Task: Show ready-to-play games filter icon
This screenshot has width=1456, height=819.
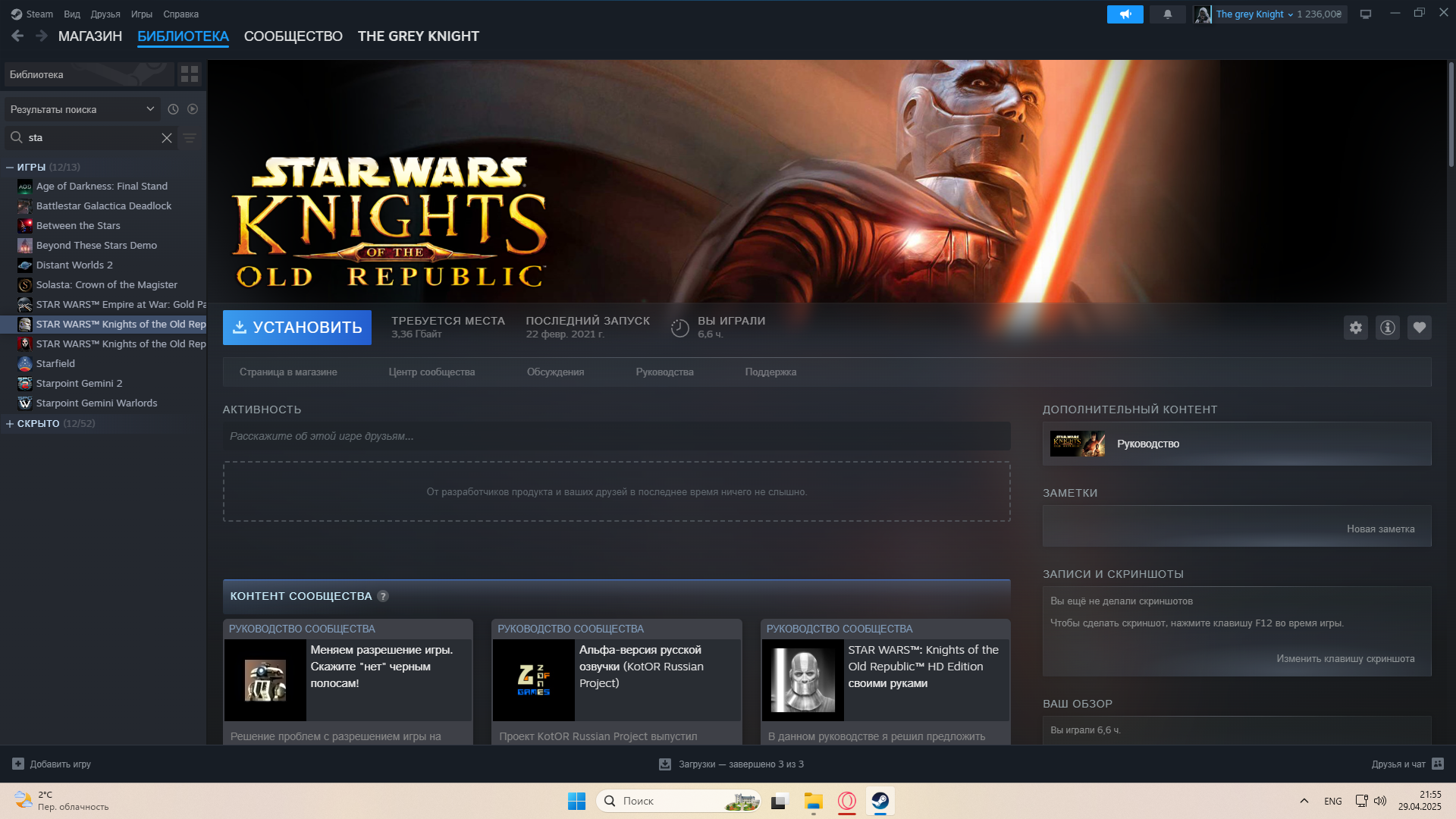Action: (193, 109)
